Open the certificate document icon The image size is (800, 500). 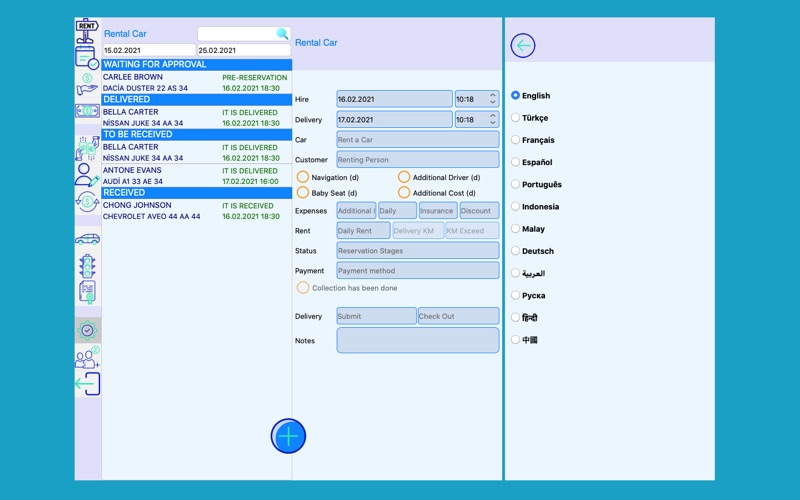(87, 292)
